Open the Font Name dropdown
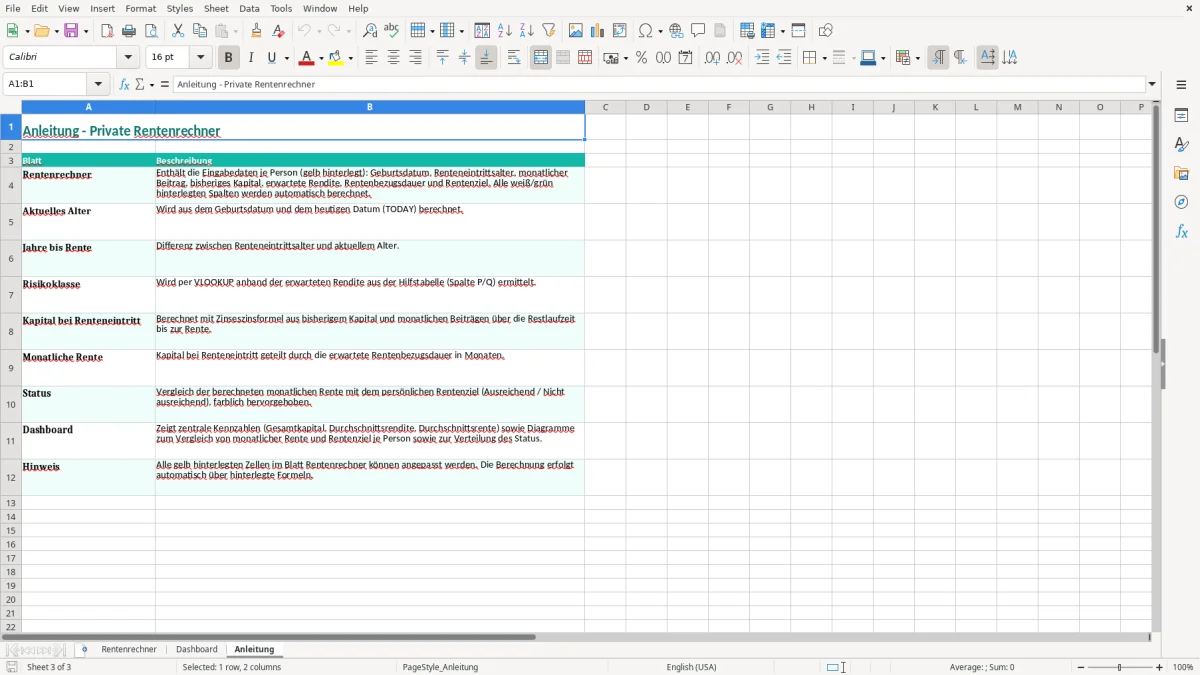 pyautogui.click(x=128, y=58)
